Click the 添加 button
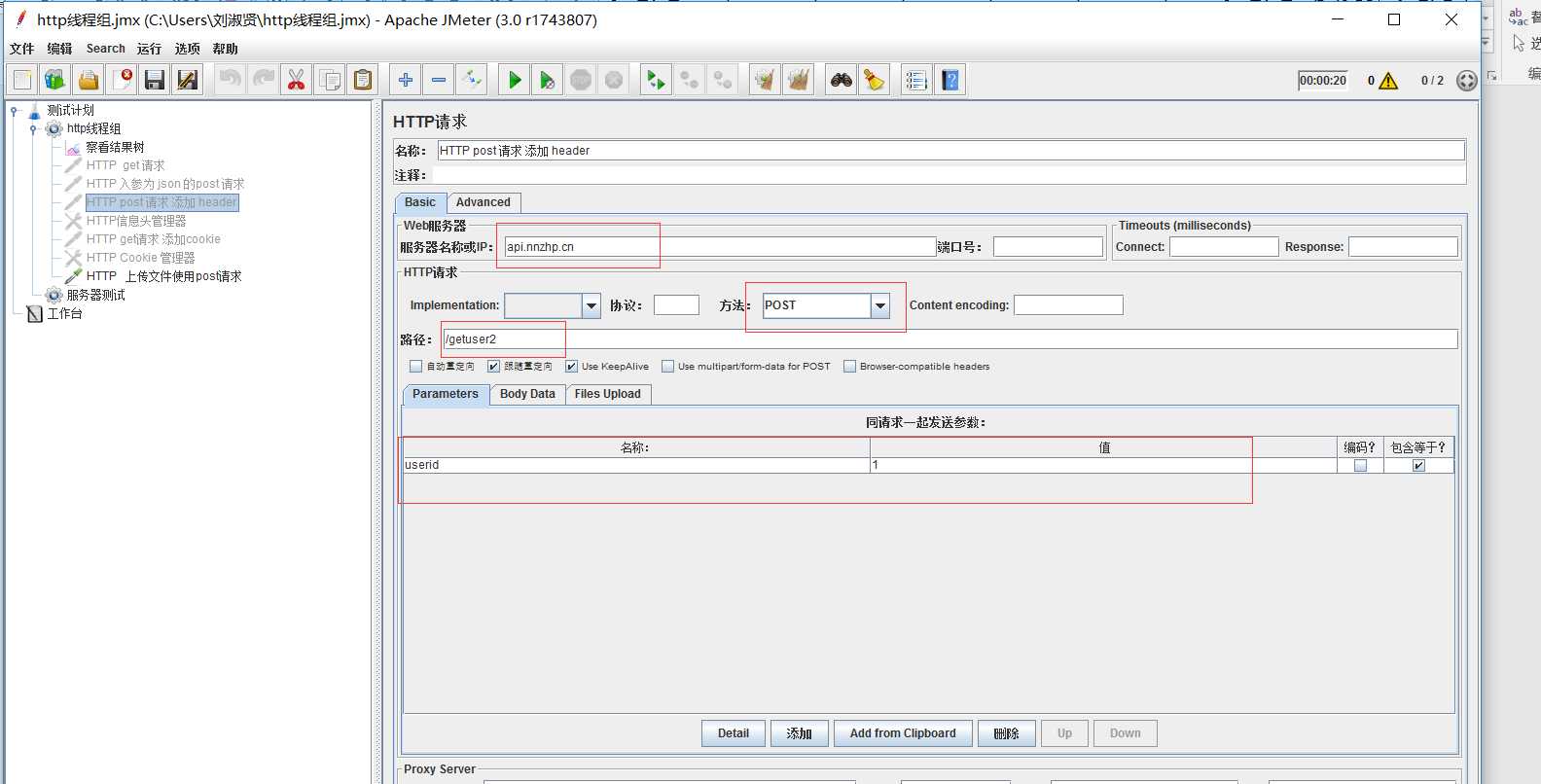The width and height of the screenshot is (1541, 784). 799,733
